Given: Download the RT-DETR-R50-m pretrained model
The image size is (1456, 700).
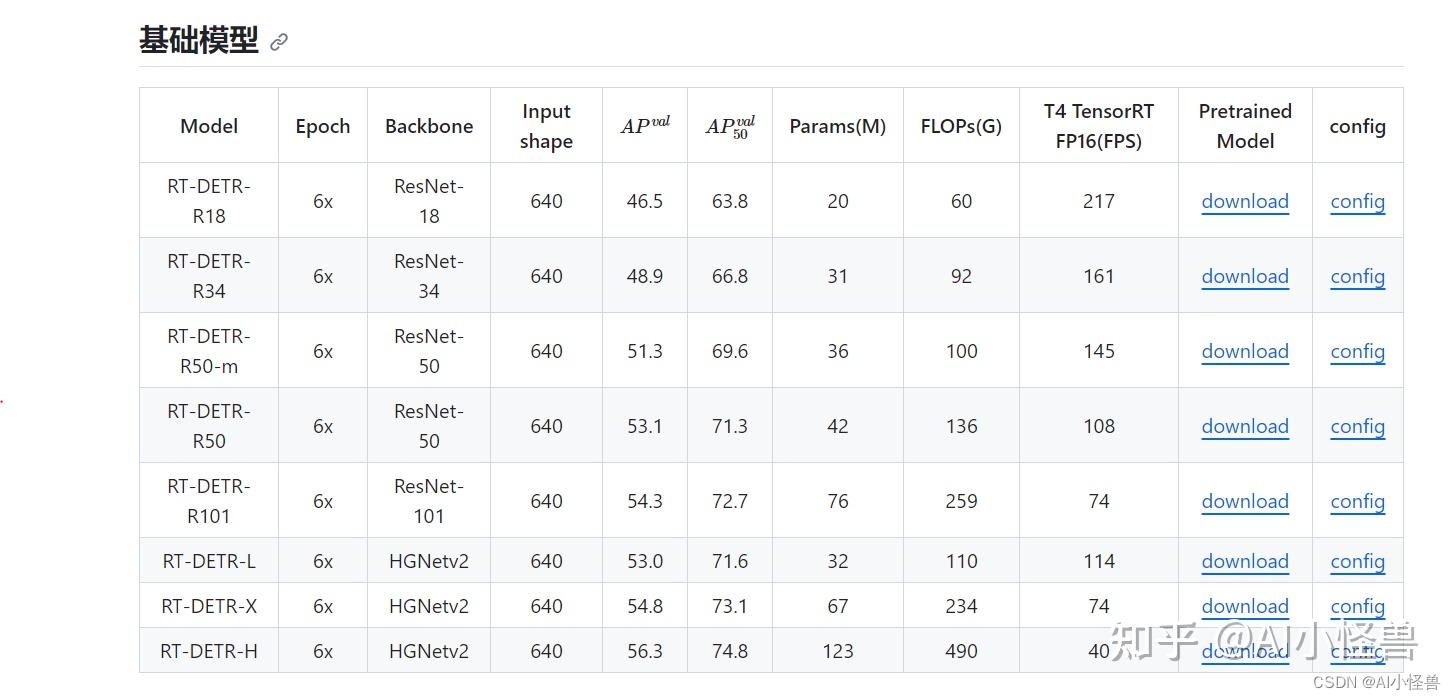Looking at the screenshot, I should [x=1245, y=351].
